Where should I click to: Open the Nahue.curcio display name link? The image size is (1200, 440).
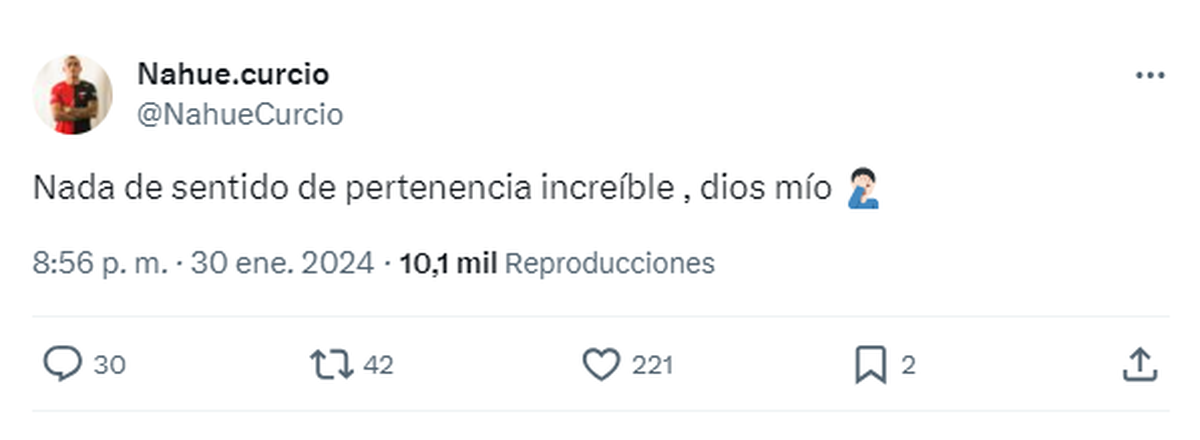[x=232, y=74]
